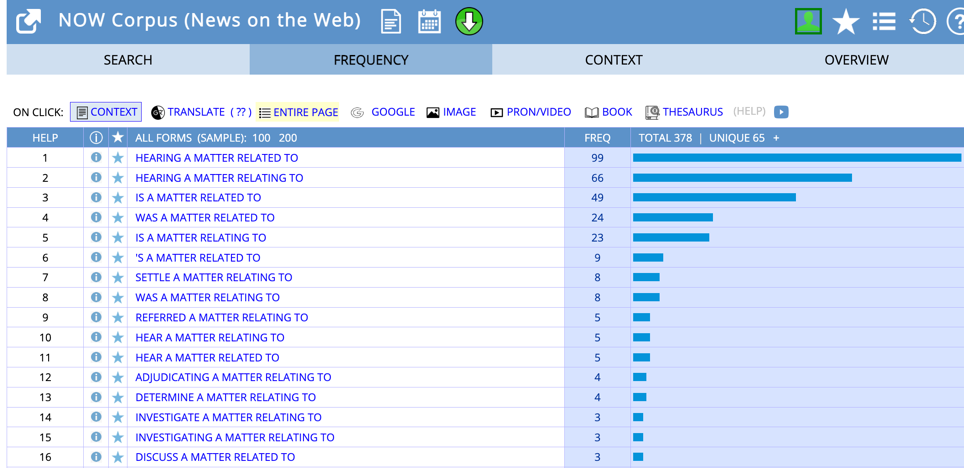
Task: Star the row ADJUDICATING A MATTER RELATING TO
Action: point(118,378)
